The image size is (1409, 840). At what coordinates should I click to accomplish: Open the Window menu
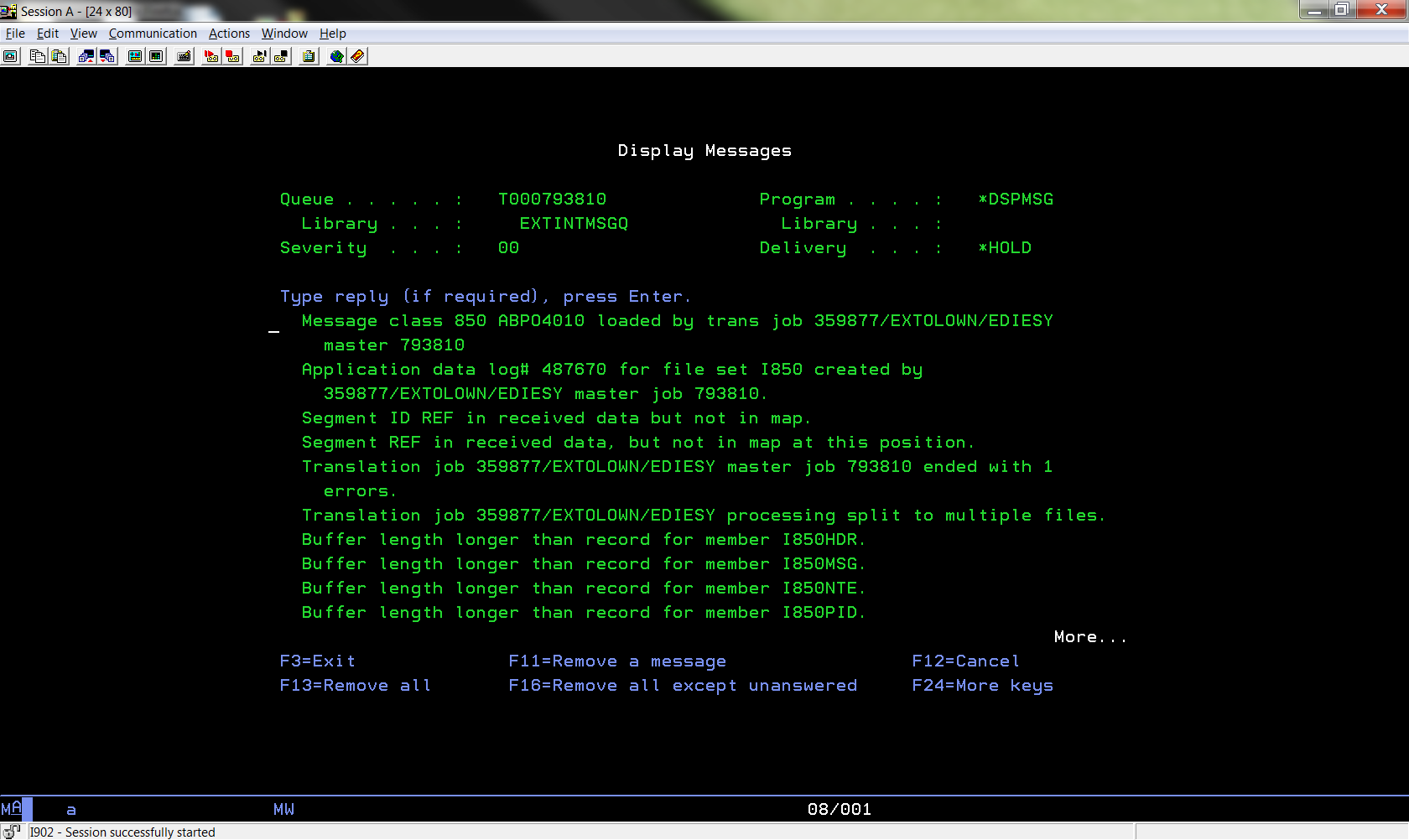(x=284, y=34)
